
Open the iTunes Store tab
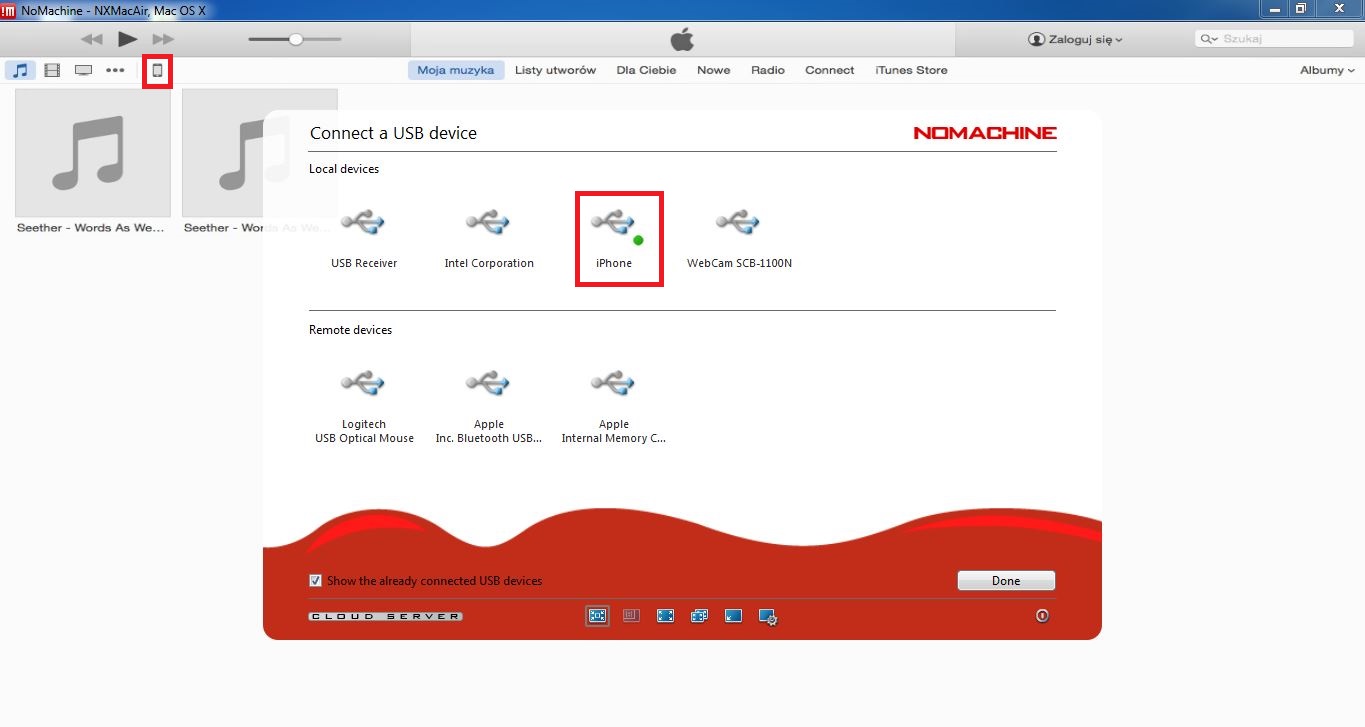[911, 70]
